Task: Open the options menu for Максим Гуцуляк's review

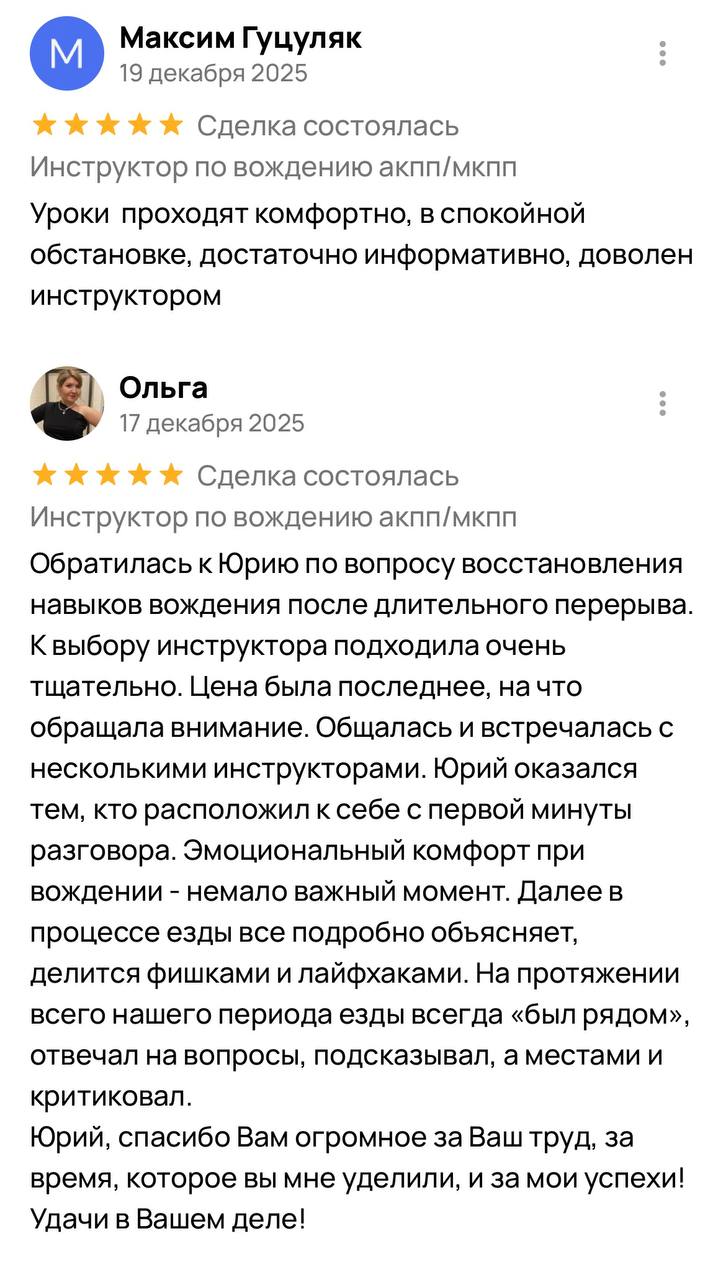Action: coord(662,54)
